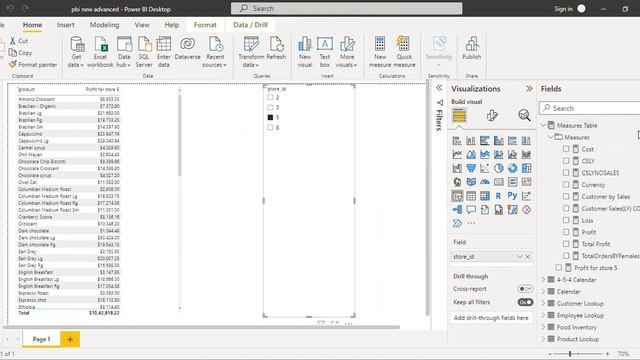The height and width of the screenshot is (360, 640).
Task: Check store_id 2 in slicer
Action: (270, 98)
